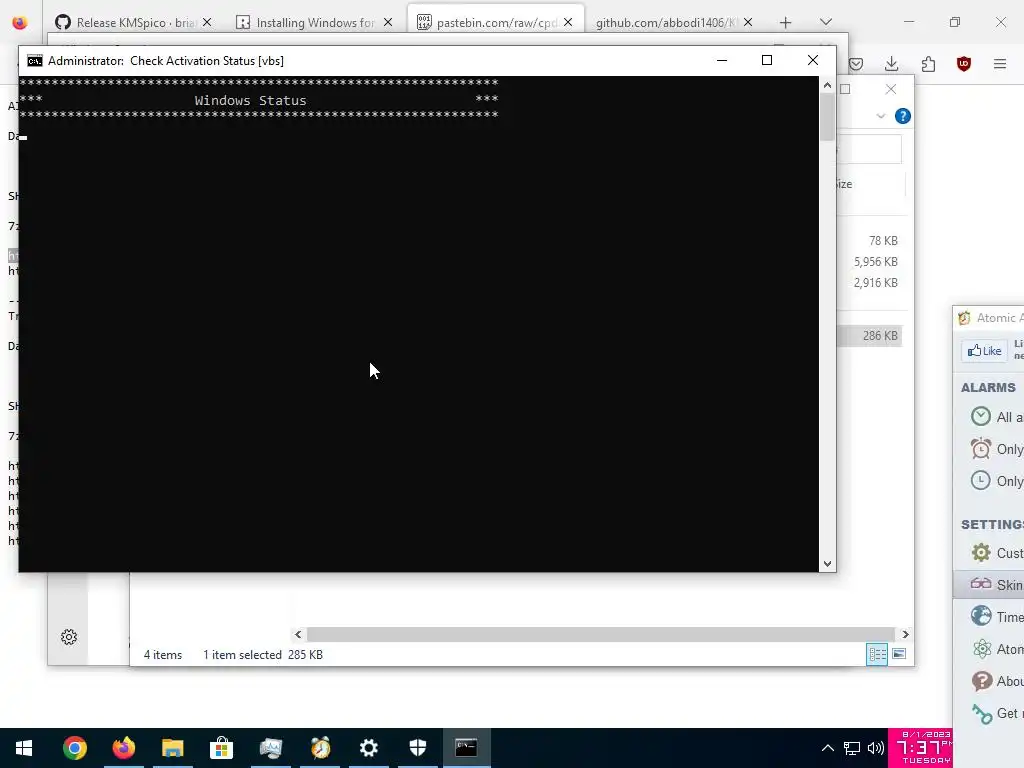Select the 5,956 KB file row
The image size is (1024, 768).
click(x=871, y=262)
